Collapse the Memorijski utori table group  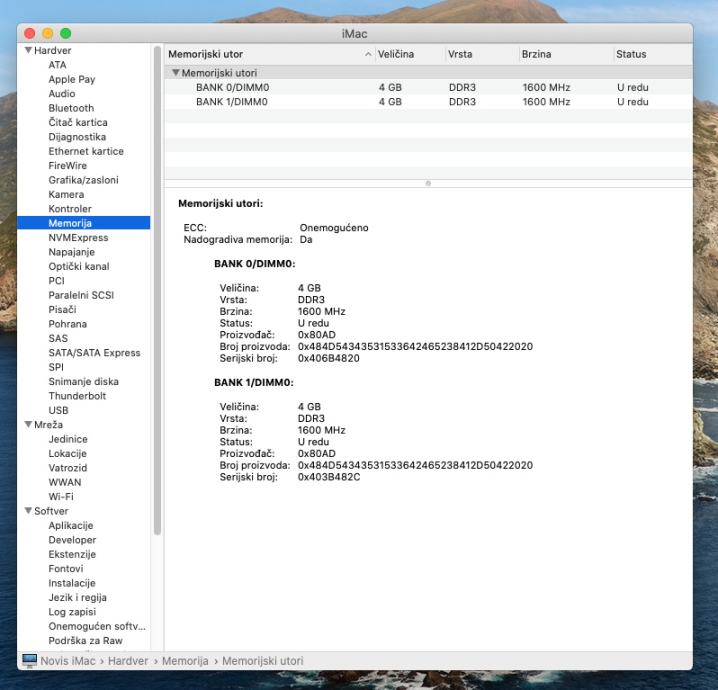coord(175,73)
